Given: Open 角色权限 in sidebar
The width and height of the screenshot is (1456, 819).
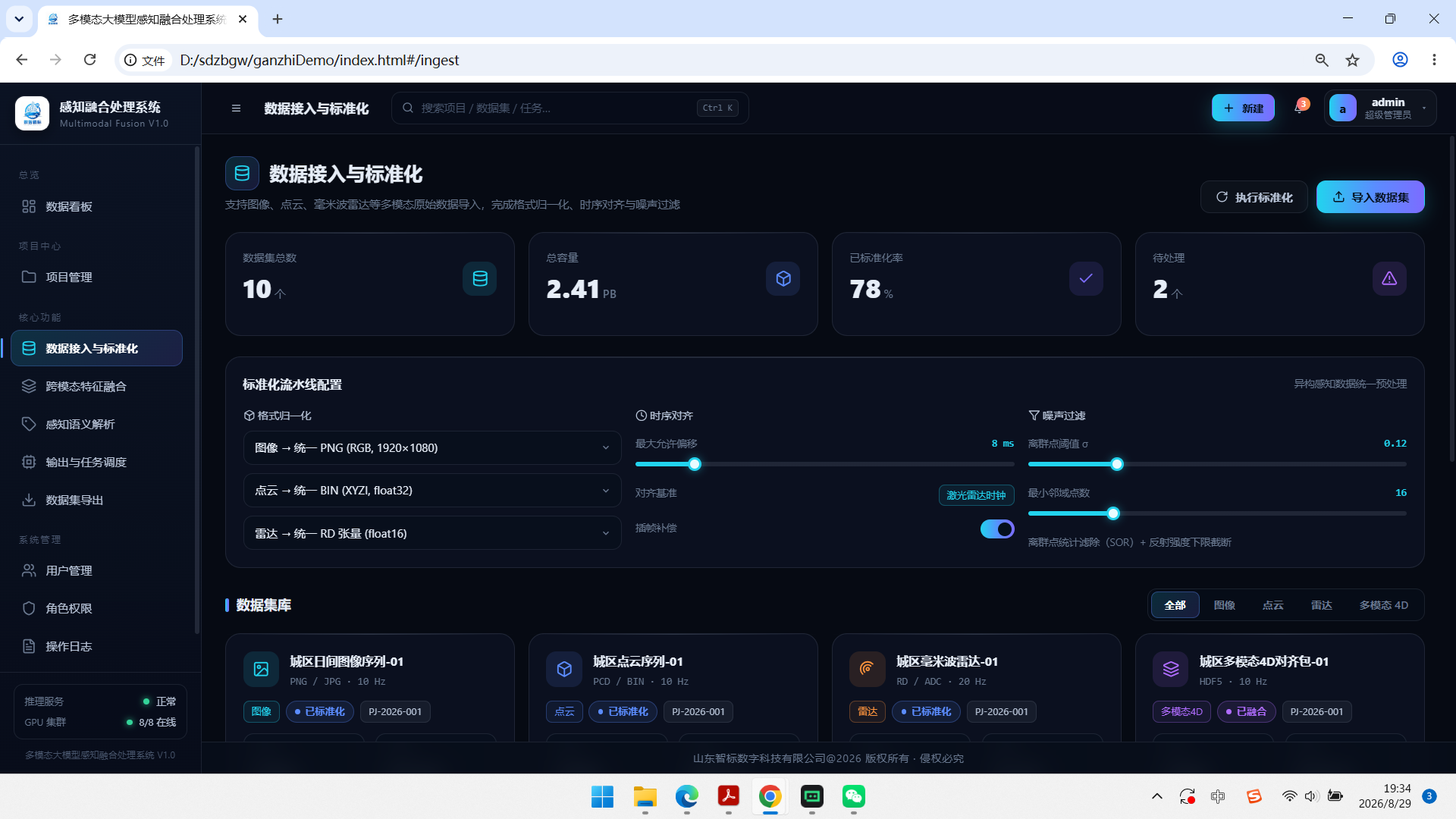Looking at the screenshot, I should click(x=96, y=609).
